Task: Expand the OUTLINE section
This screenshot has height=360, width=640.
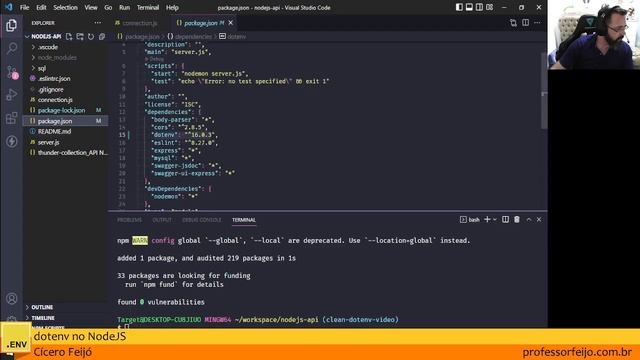Action: pyautogui.click(x=42, y=307)
